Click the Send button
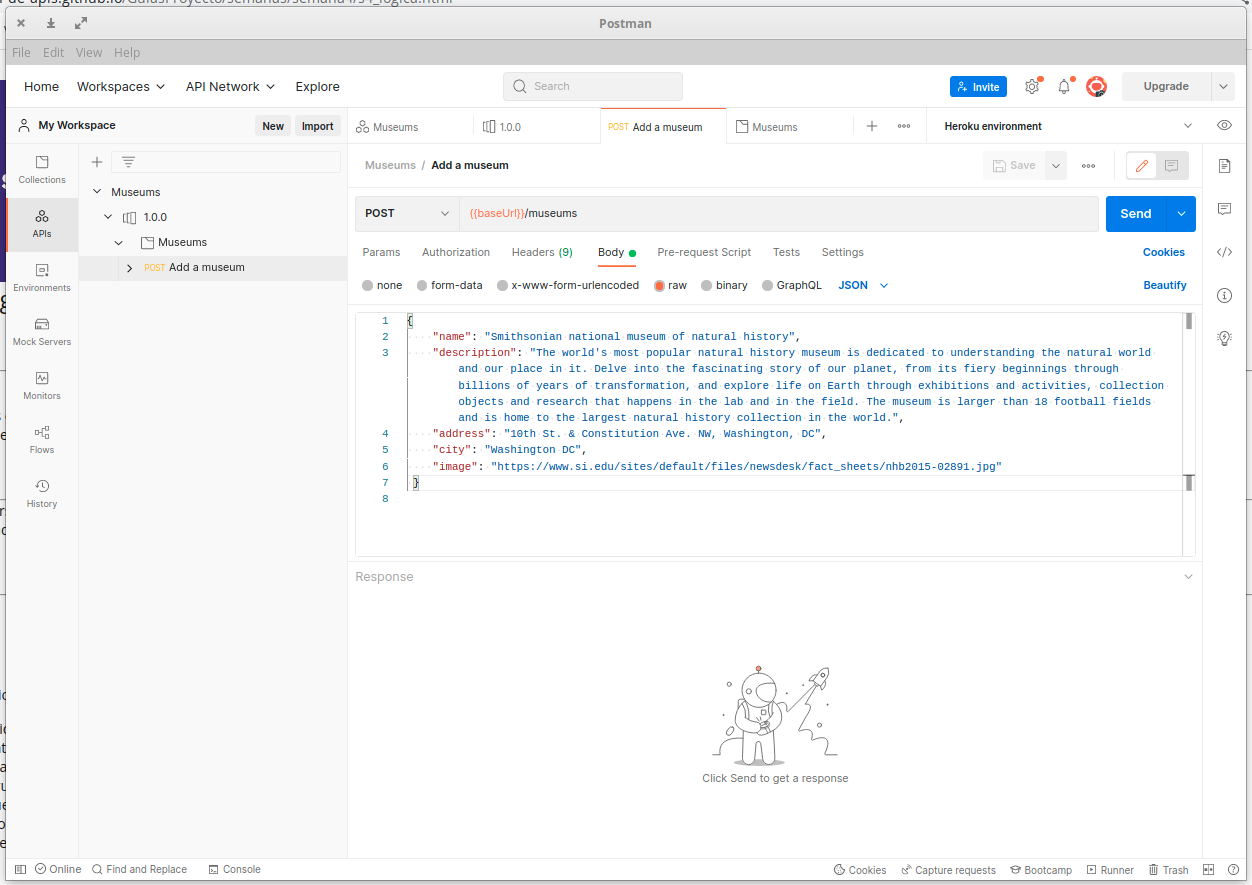Image resolution: width=1252 pixels, height=885 pixels. (x=1135, y=213)
